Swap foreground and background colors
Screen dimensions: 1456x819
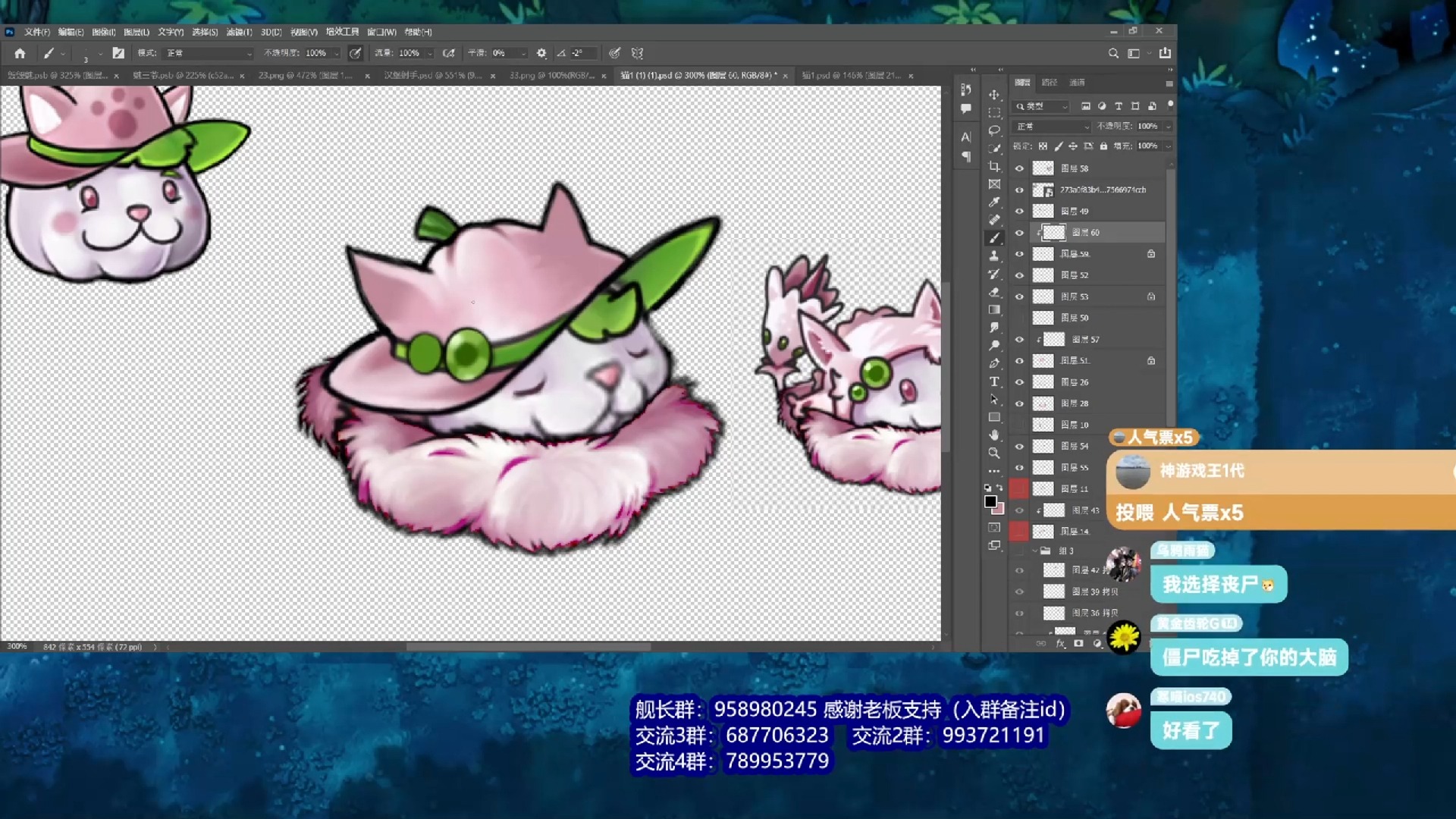click(x=1000, y=488)
